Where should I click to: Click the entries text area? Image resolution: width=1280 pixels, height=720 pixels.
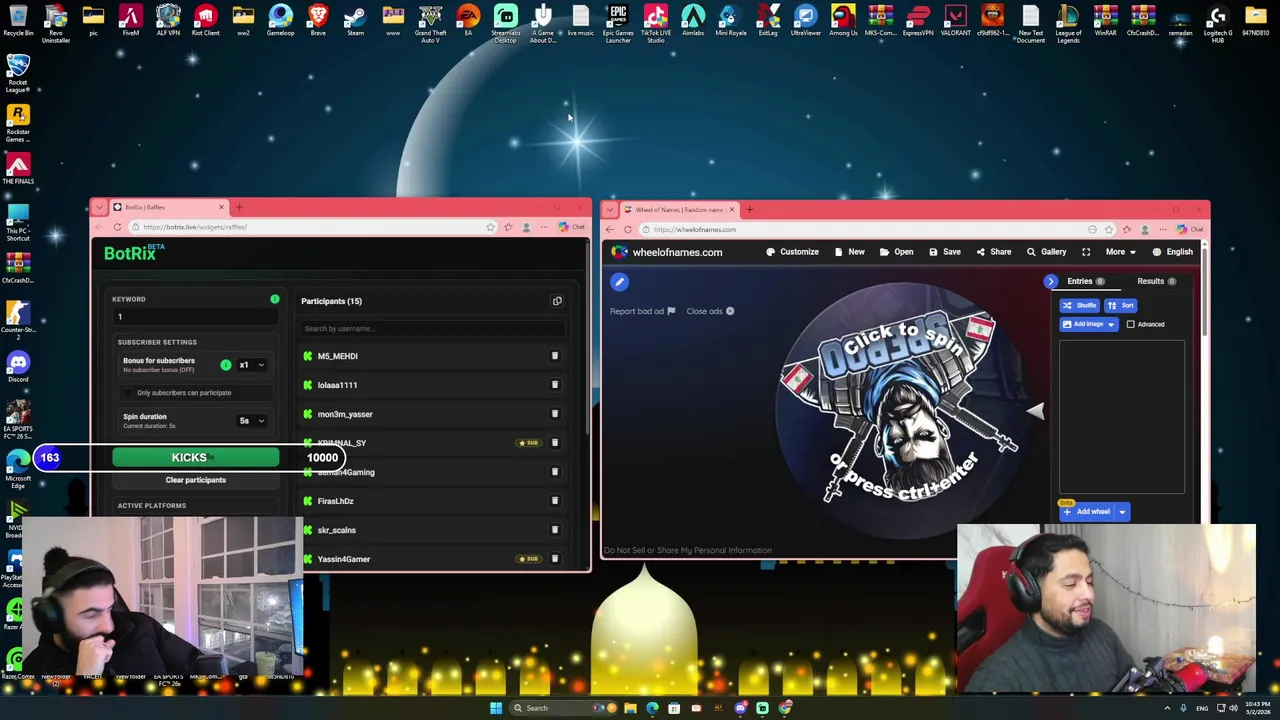point(1122,416)
